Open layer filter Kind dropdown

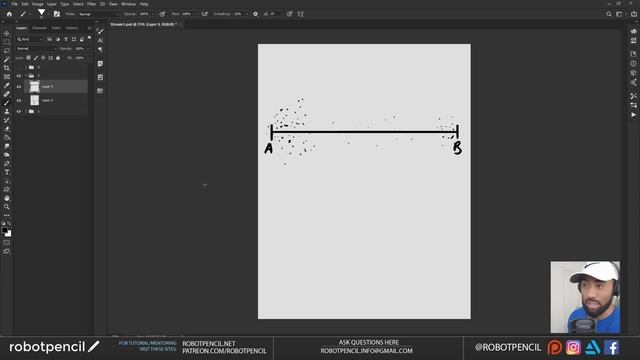[30, 39]
